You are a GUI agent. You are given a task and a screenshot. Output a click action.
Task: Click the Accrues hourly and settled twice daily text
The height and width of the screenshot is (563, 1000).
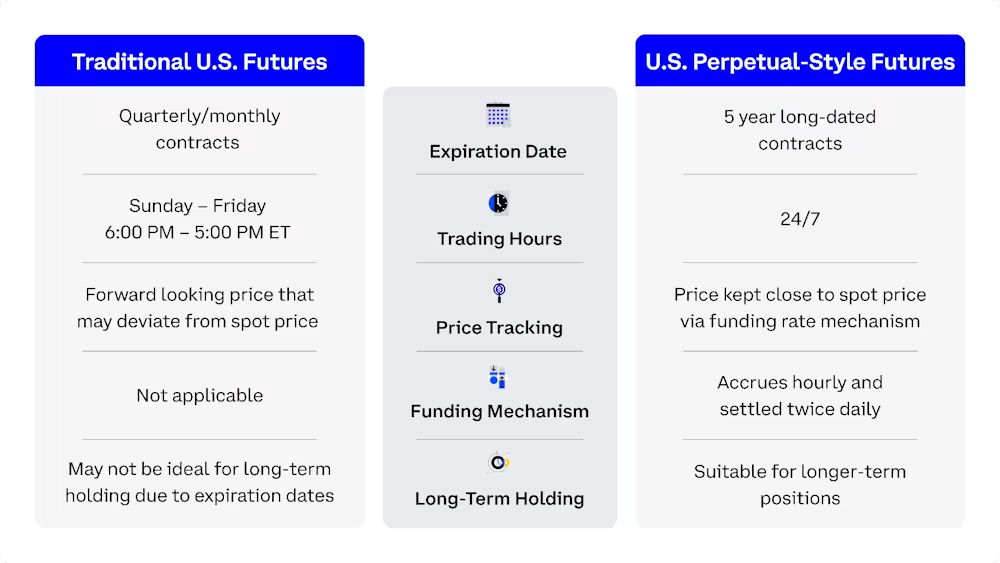800,395
